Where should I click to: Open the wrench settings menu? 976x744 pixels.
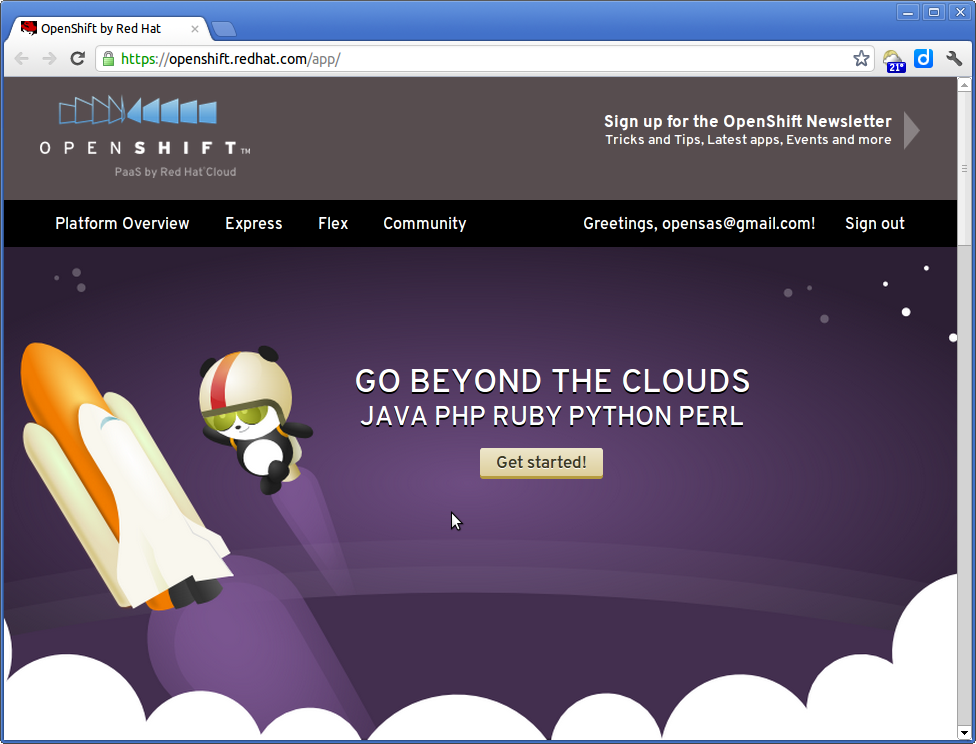click(954, 59)
